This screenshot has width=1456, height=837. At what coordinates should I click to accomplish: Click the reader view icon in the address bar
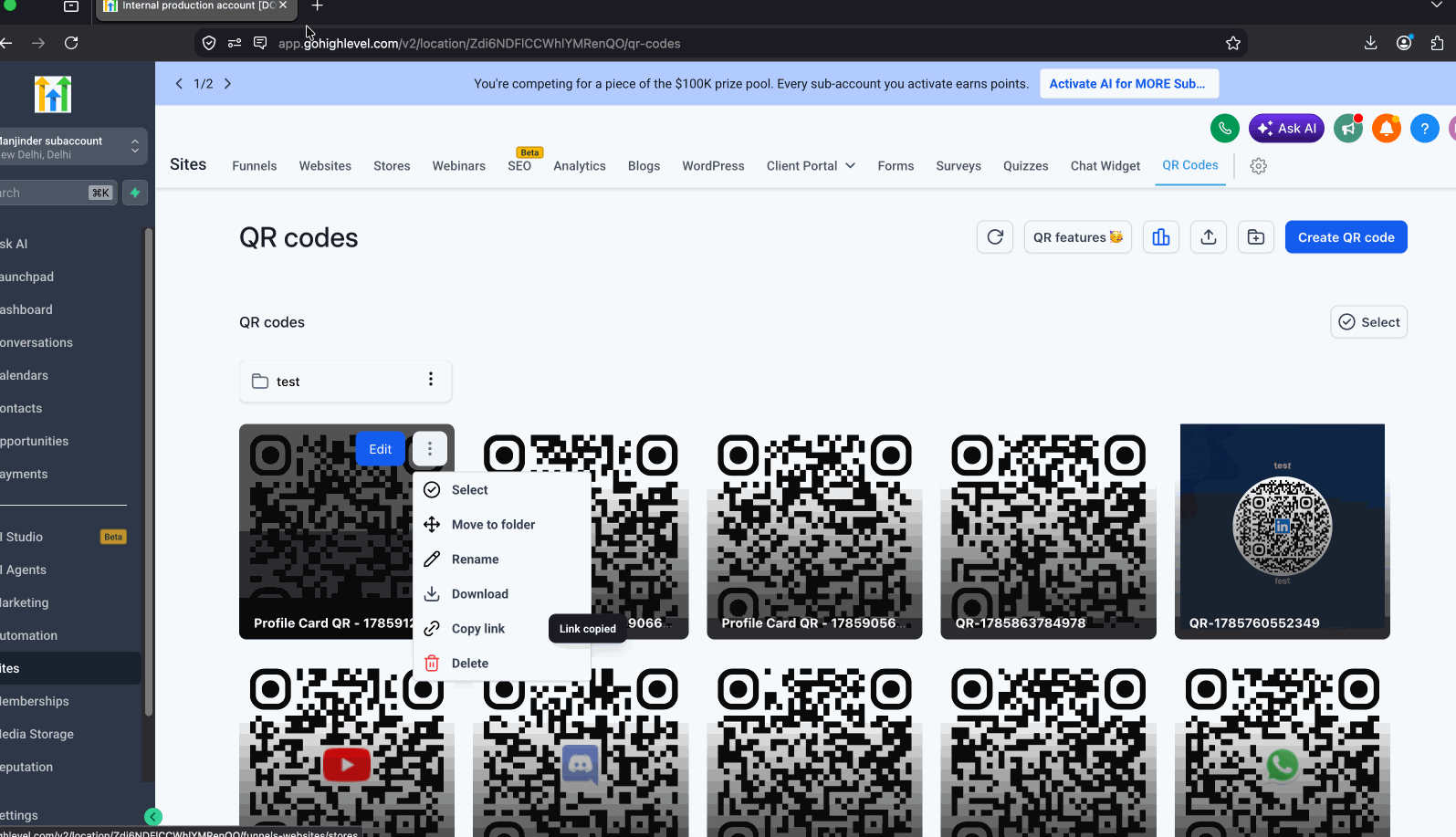pyautogui.click(x=260, y=43)
